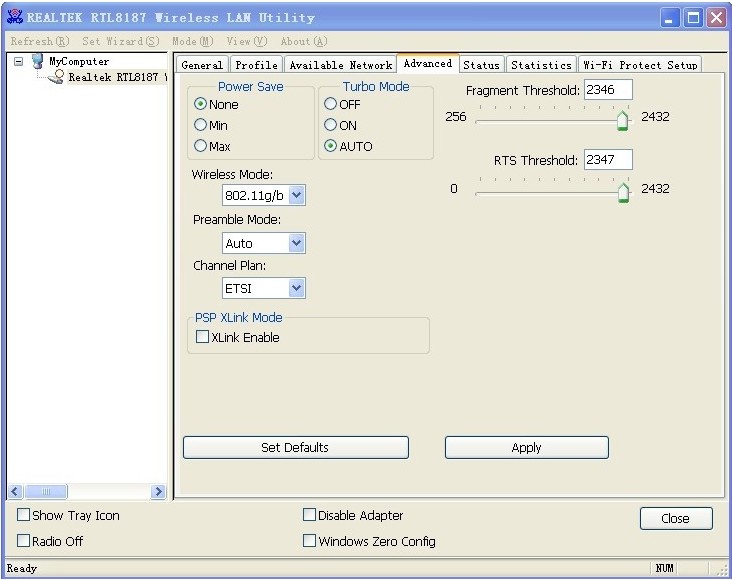This screenshot has width=732, height=580.
Task: Close the window with the X button
Action: (x=716, y=18)
